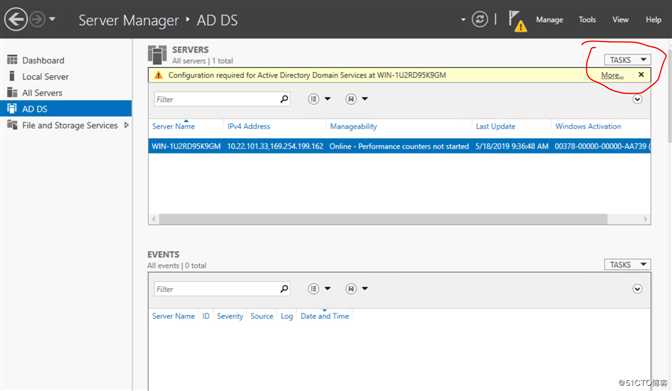Viewport: 672px width, 391px height.
Task: Sort servers by Last Update column
Action: tap(495, 126)
